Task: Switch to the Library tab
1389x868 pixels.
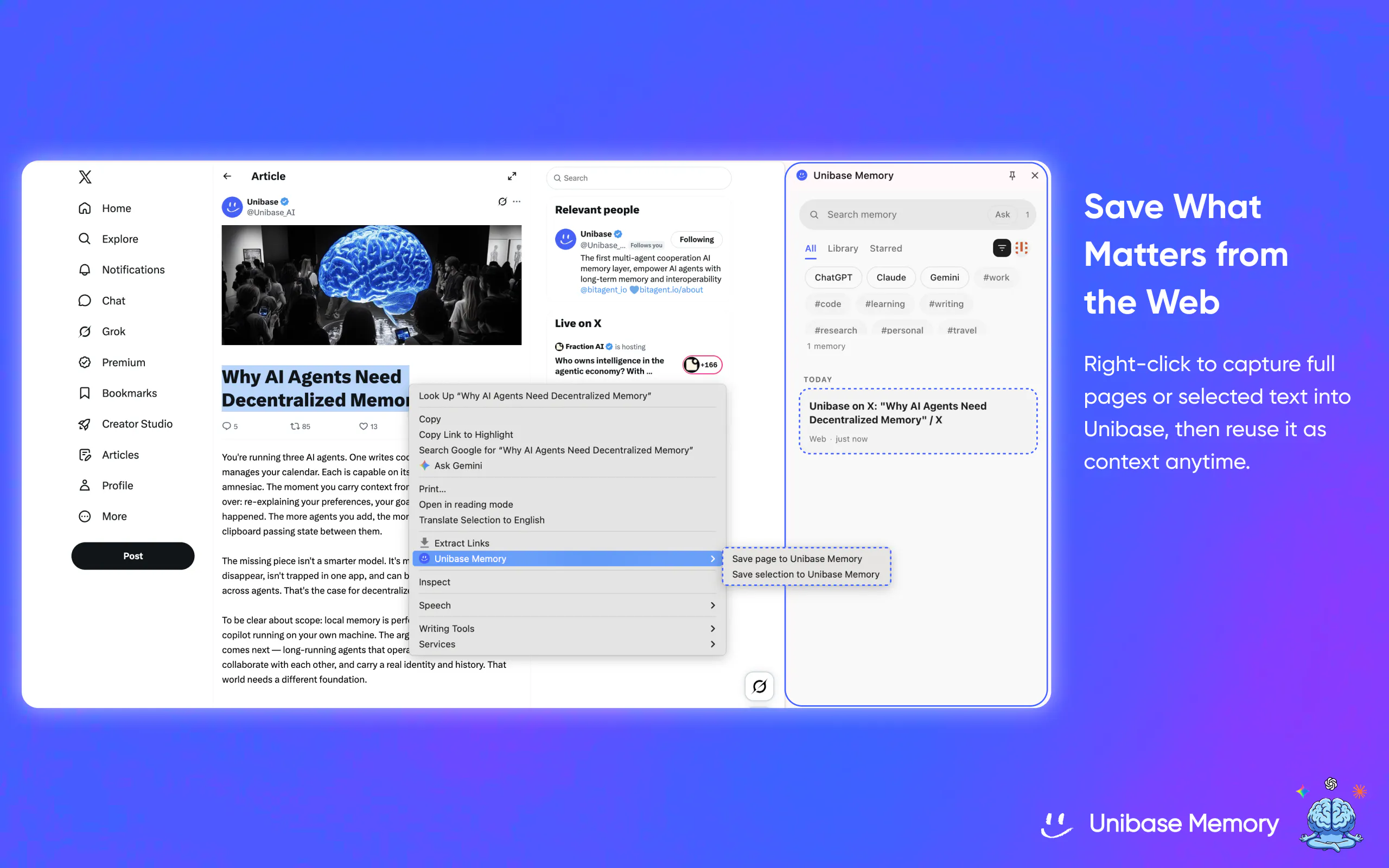Action: click(x=843, y=248)
